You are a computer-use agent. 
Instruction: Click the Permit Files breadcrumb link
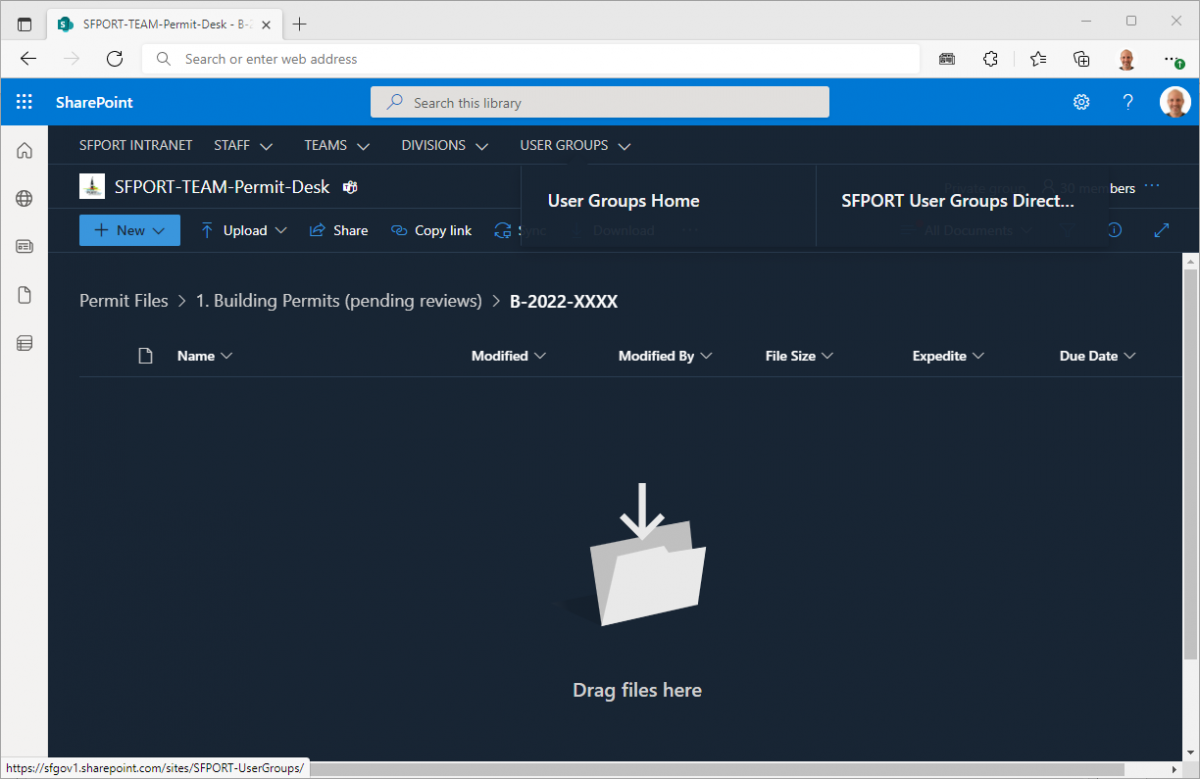pos(123,300)
